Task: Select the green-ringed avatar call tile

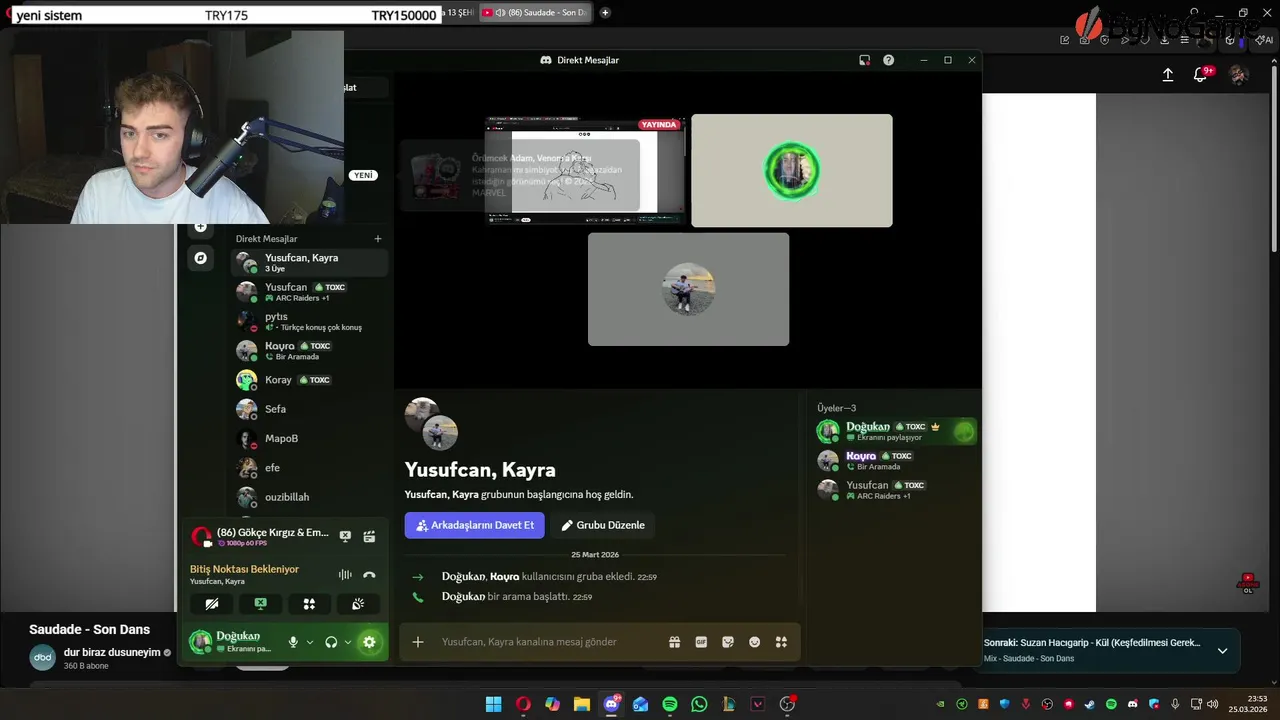Action: point(792,171)
